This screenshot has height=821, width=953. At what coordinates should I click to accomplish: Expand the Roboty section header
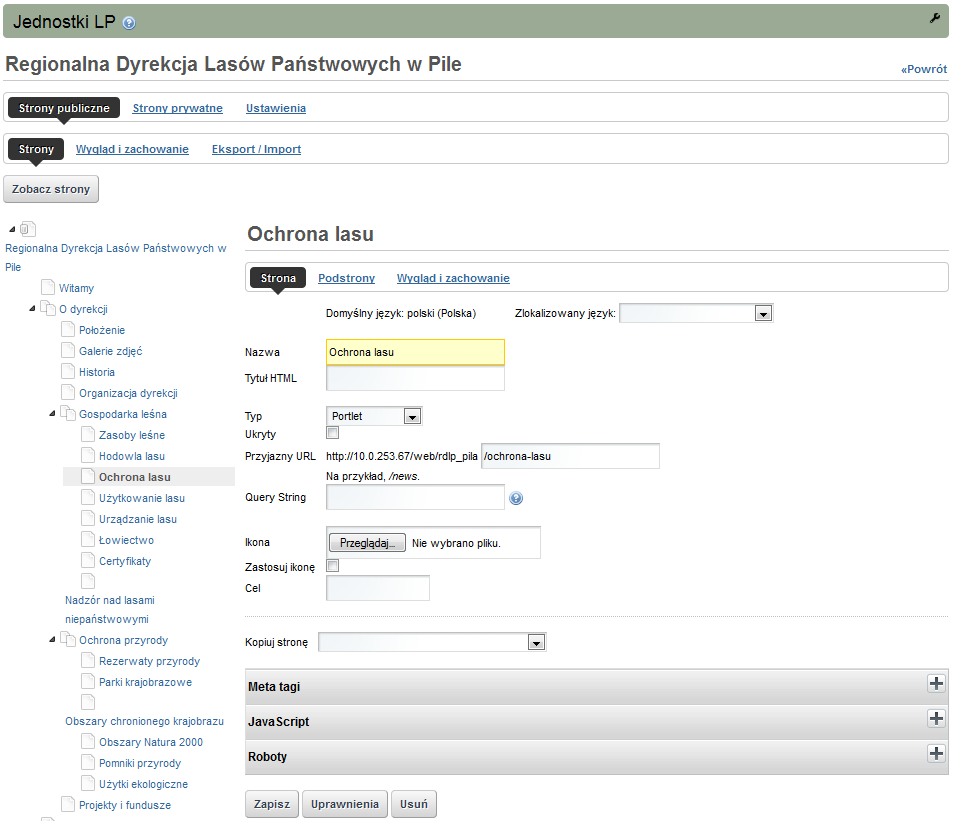coord(596,757)
